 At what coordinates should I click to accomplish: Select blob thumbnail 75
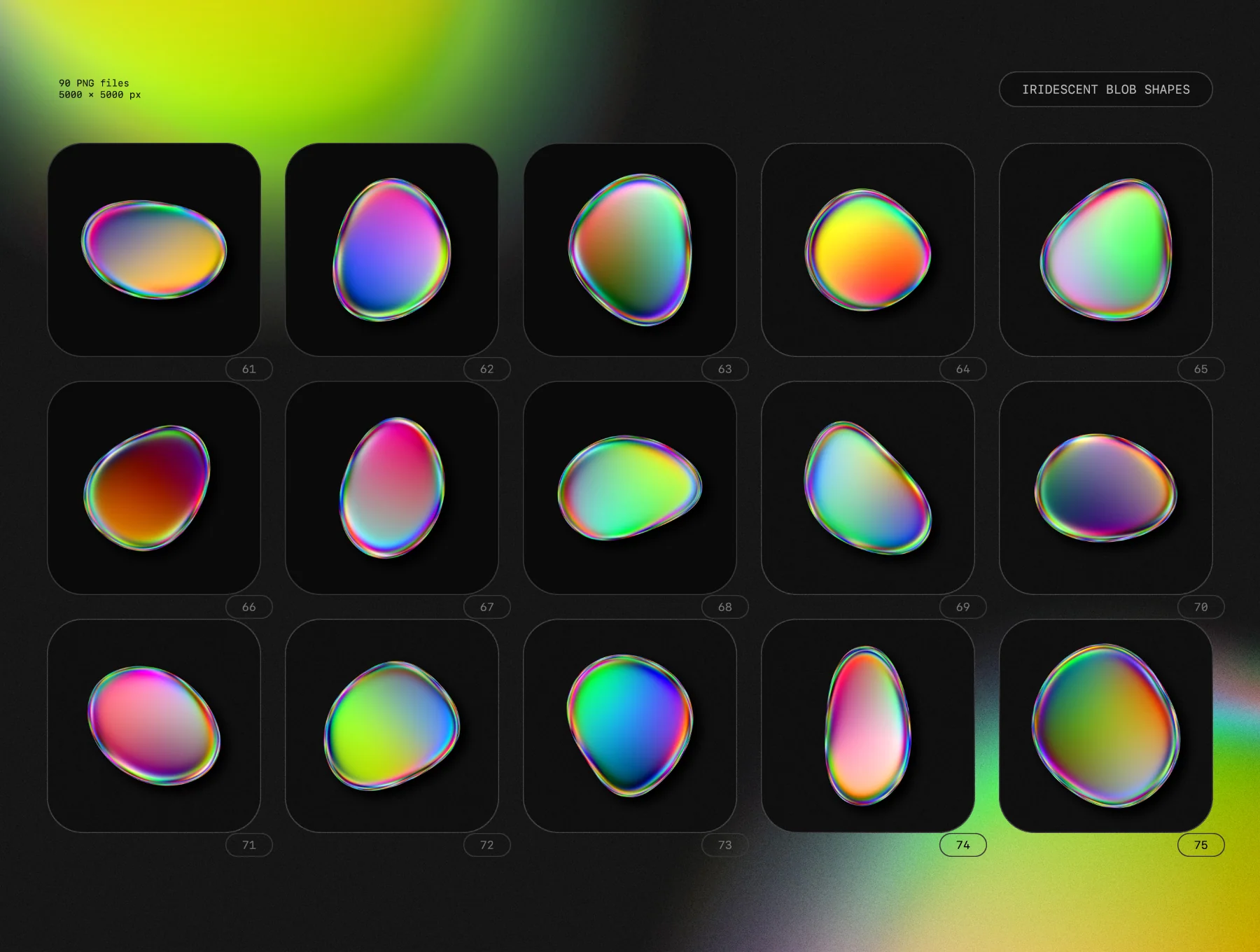pos(1106,726)
